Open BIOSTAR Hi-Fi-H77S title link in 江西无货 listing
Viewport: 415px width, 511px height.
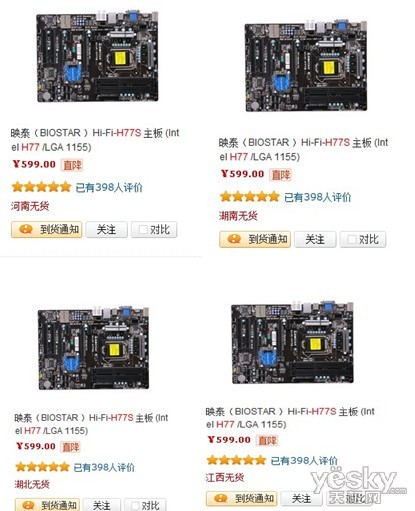pyautogui.click(x=290, y=418)
